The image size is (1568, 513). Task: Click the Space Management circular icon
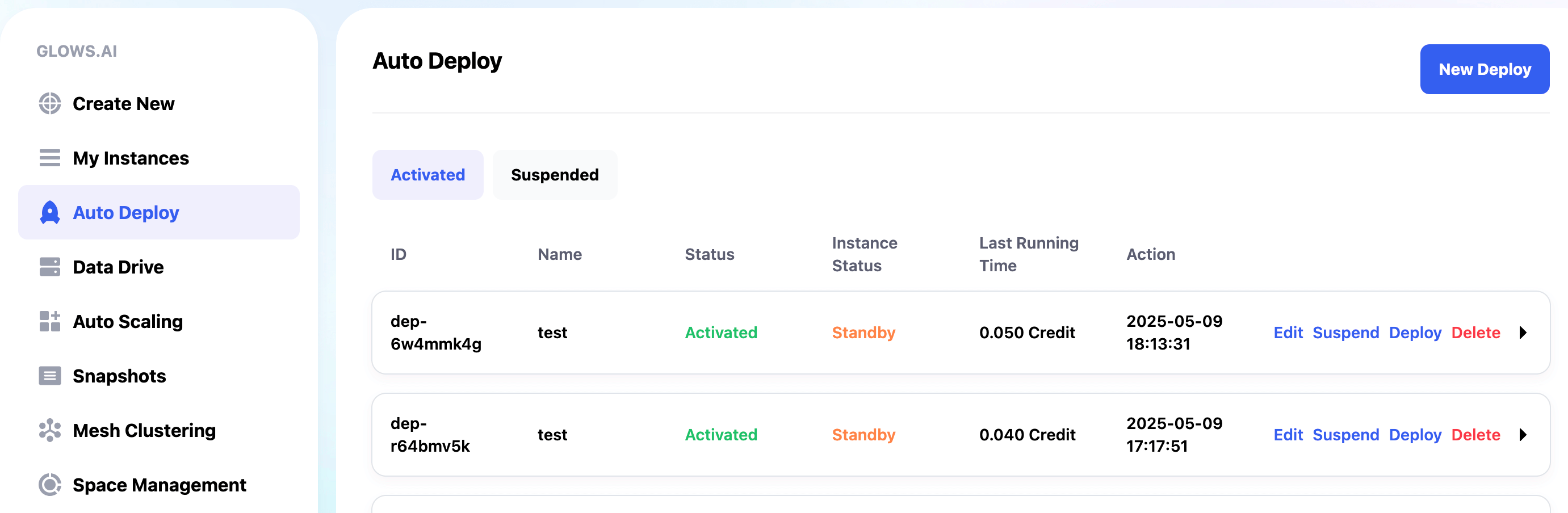[x=50, y=485]
